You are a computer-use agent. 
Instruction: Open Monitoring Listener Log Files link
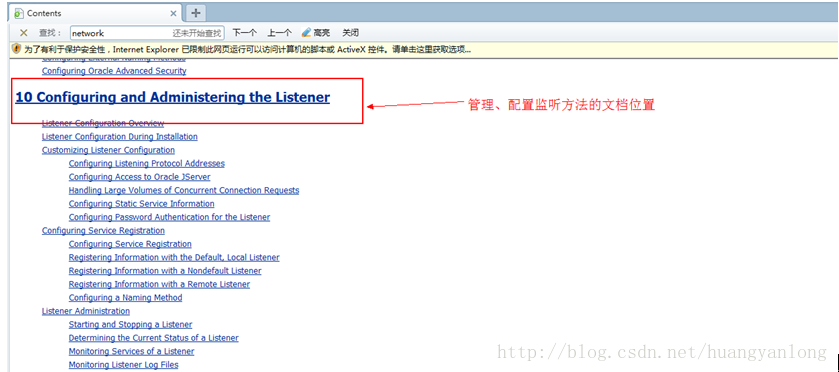[x=124, y=364]
